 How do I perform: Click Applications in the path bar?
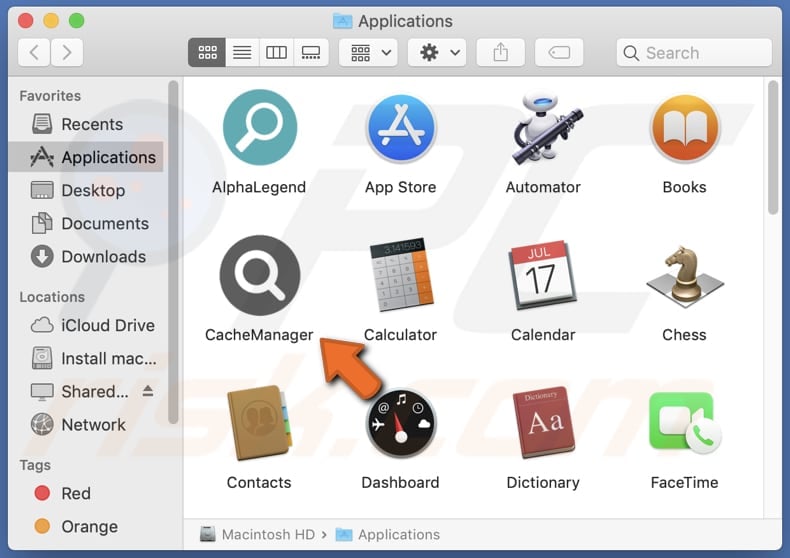tap(388, 534)
